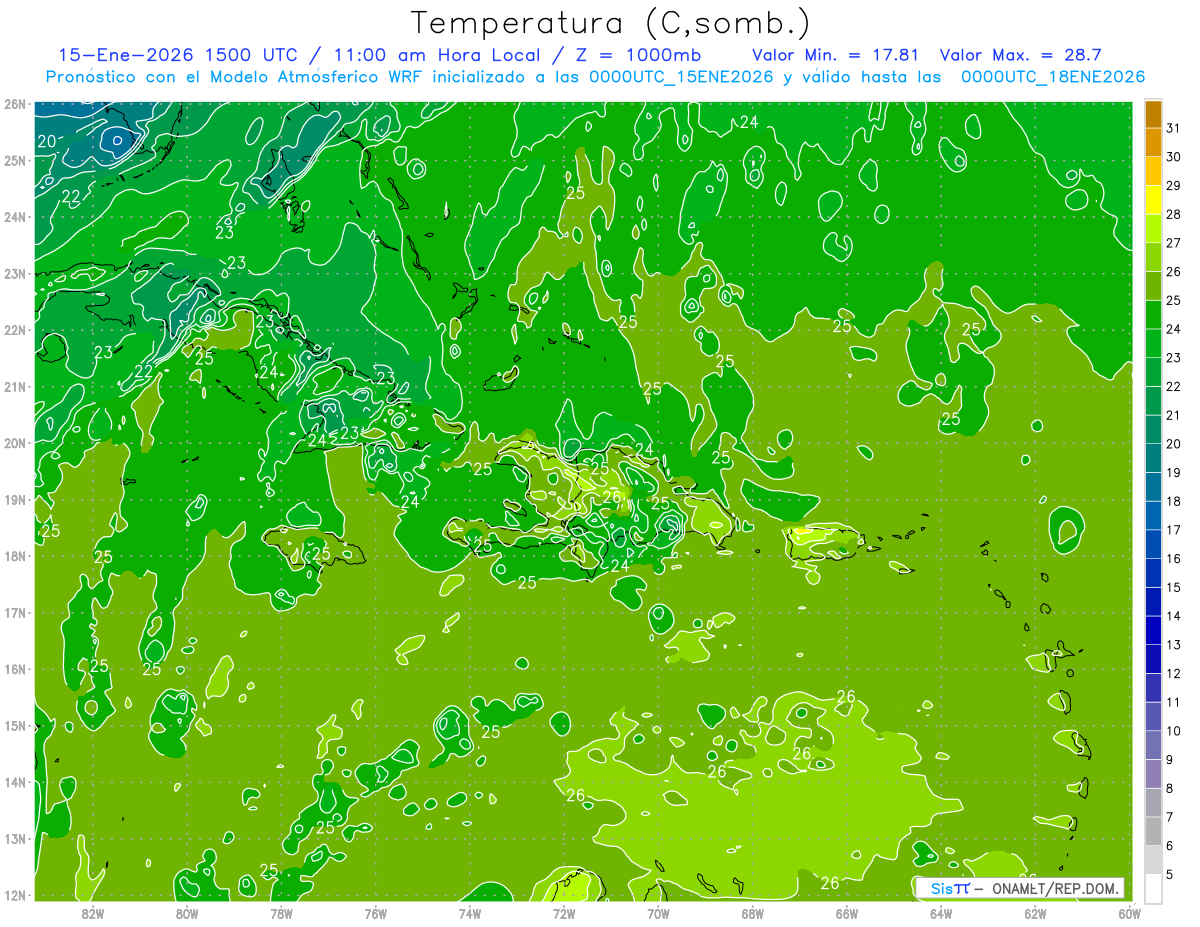
Task: Click the number "8" on the color scale
Action: [1170, 788]
